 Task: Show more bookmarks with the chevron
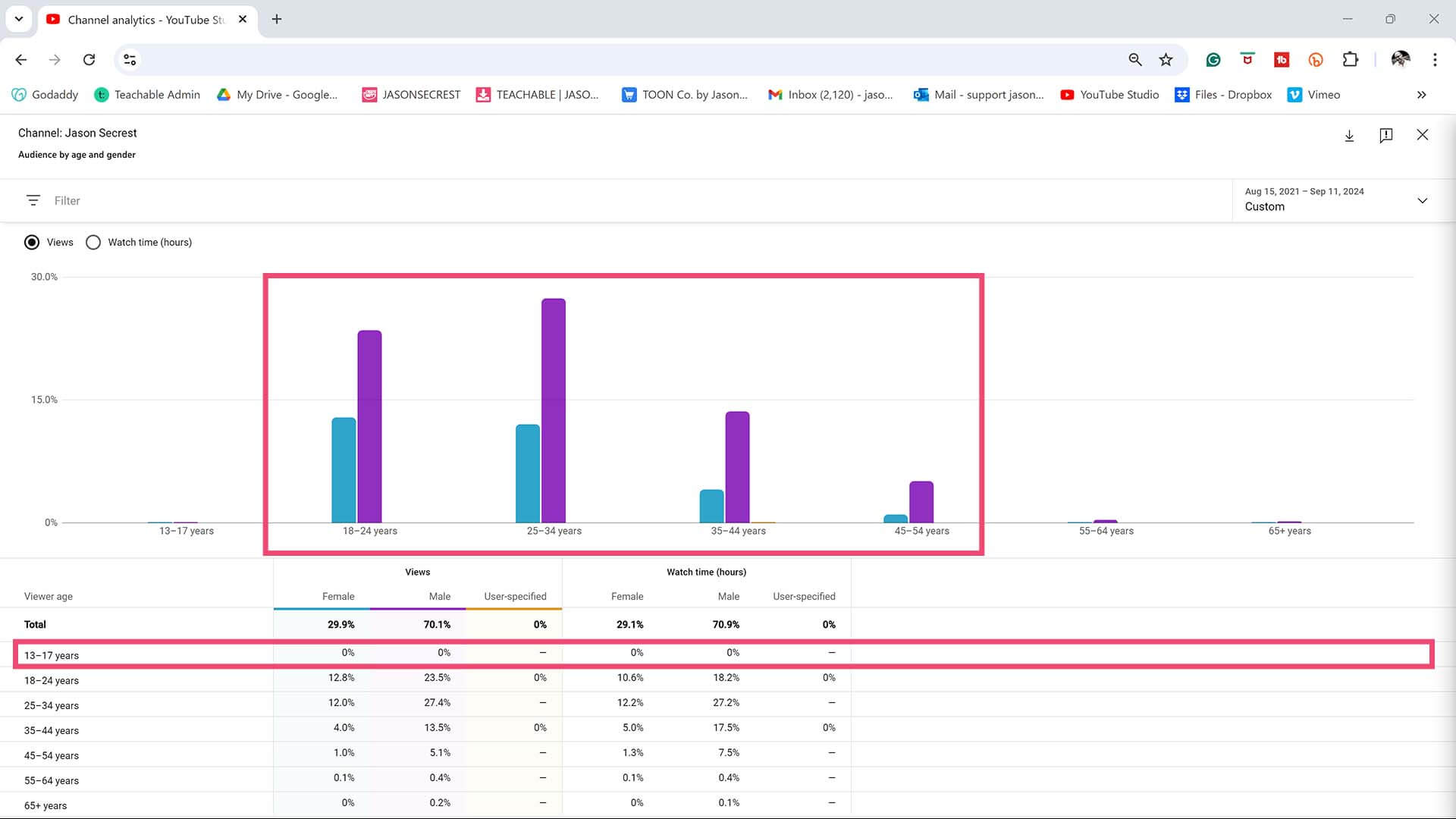(1421, 95)
